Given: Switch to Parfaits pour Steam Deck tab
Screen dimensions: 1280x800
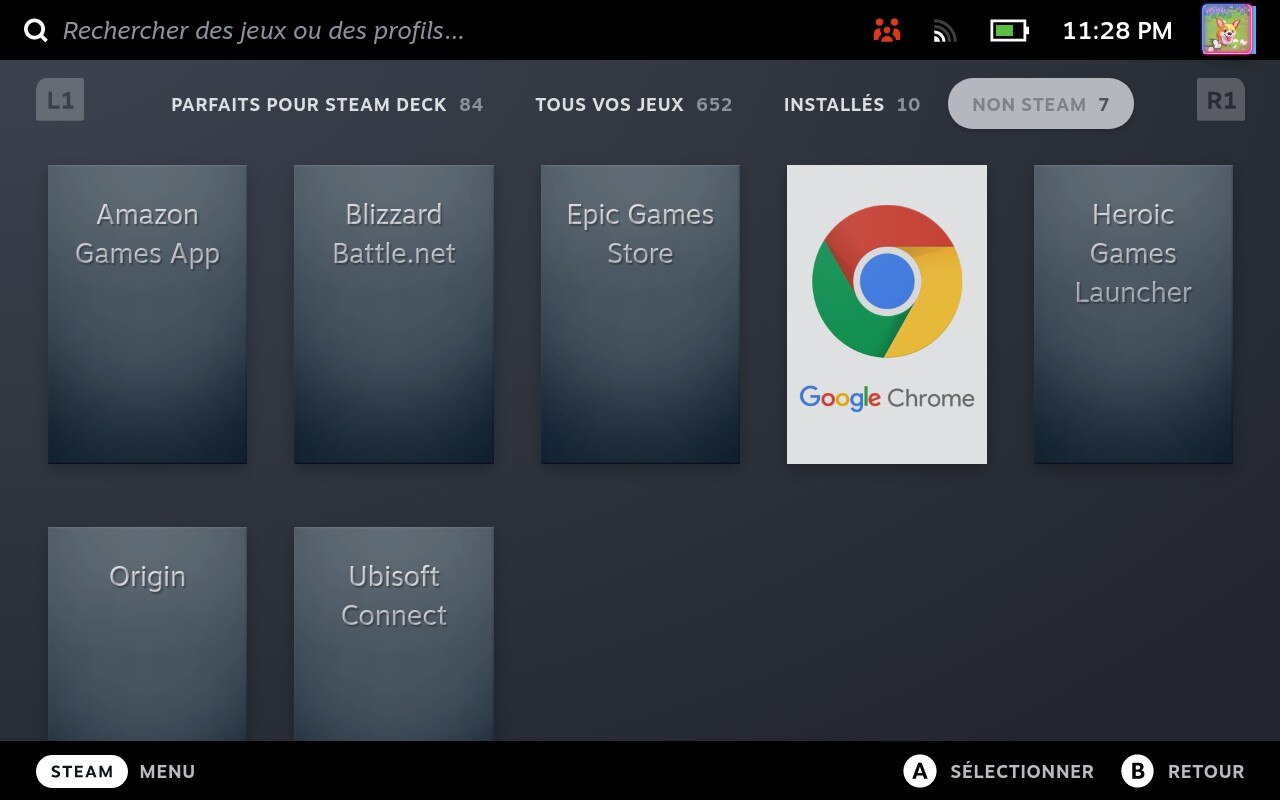Looking at the screenshot, I should (327, 104).
